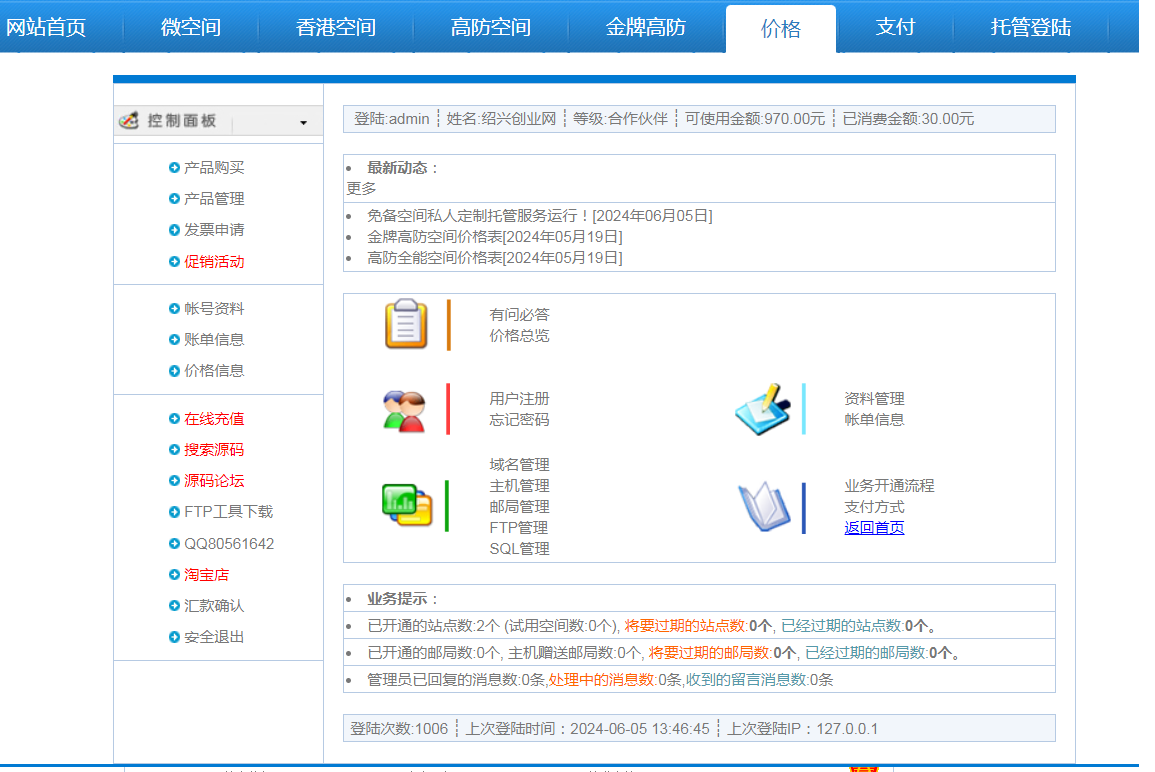This screenshot has height=772, width=1155.
Task: Click the arrow bullet icon beside 安全退出
Action: (x=175, y=637)
